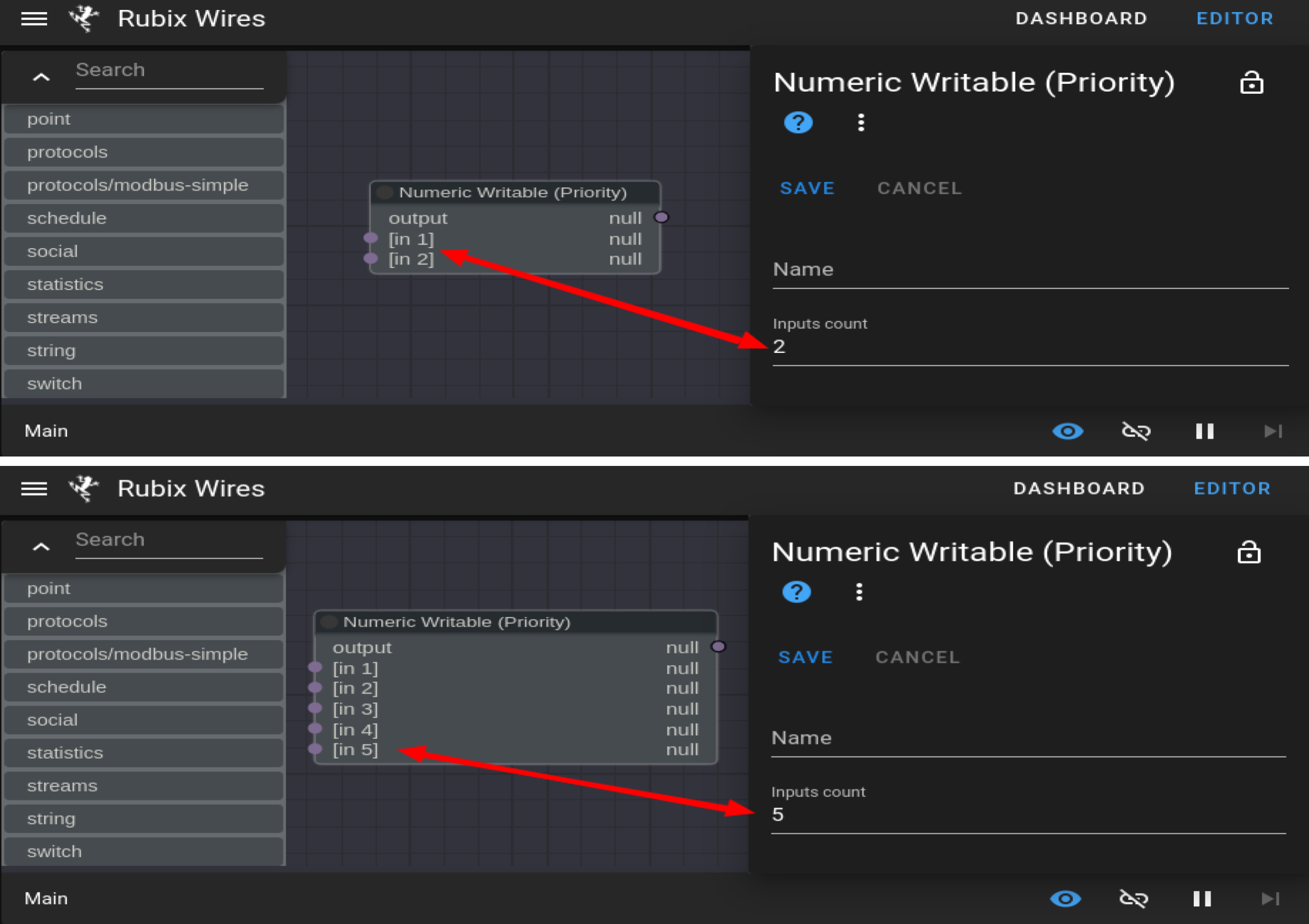Click the switch category in the upper palette
This screenshot has width=1309, height=924.
[x=144, y=384]
